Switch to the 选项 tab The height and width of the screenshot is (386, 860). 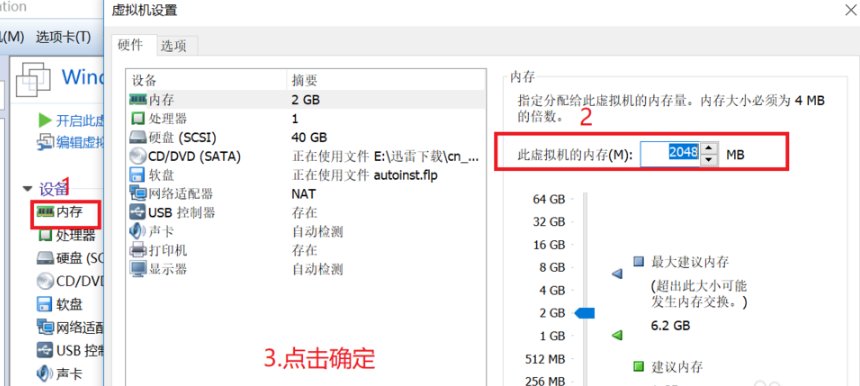click(174, 47)
